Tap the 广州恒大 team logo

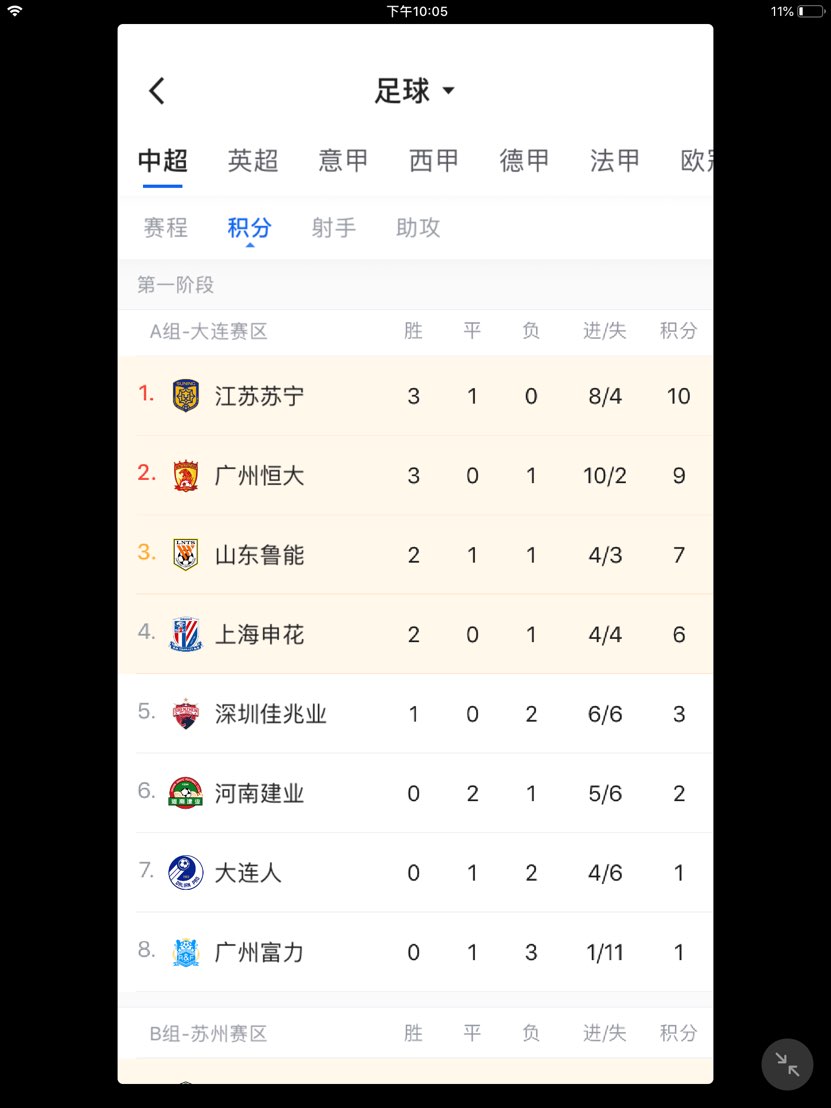point(186,475)
